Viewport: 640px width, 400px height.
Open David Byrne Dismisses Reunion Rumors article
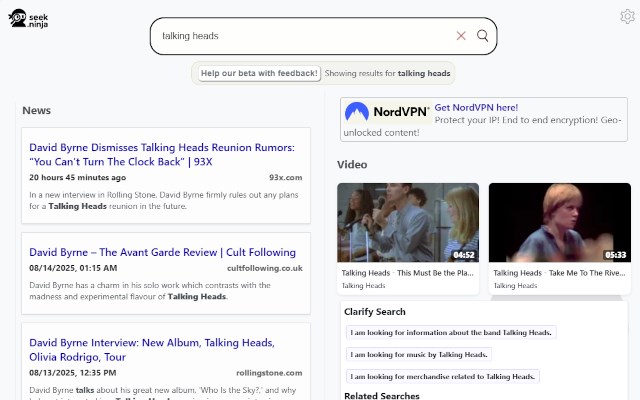162,155
